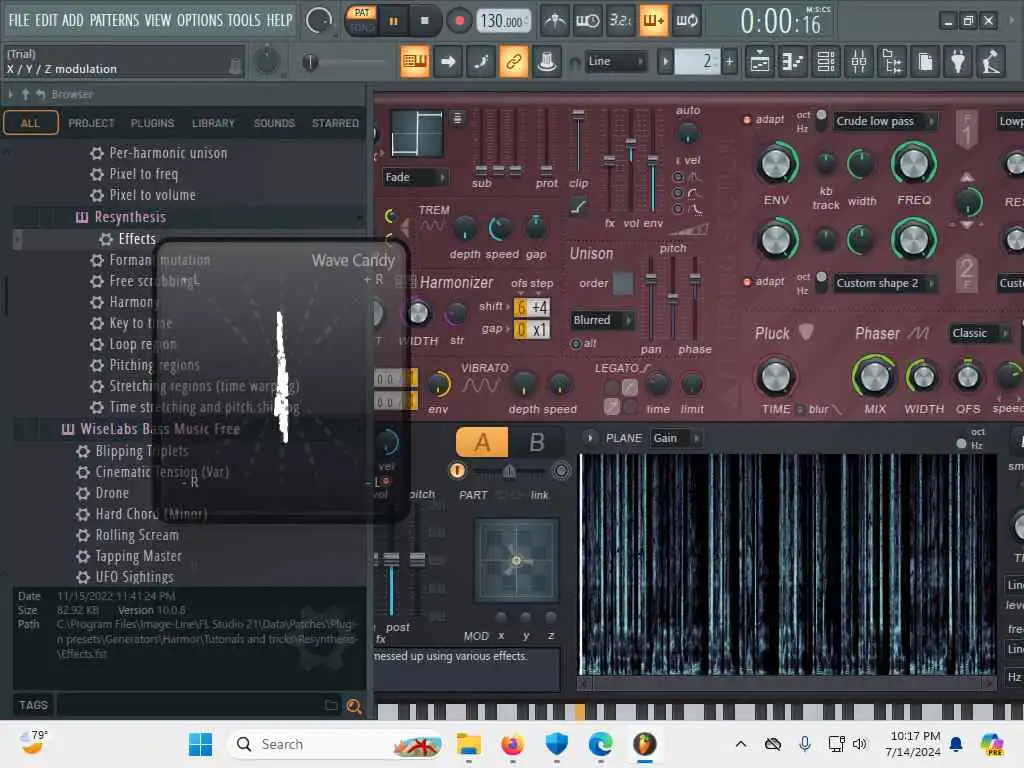The height and width of the screenshot is (768, 1024).
Task: Click the Unison phase slider
Action: (x=695, y=297)
